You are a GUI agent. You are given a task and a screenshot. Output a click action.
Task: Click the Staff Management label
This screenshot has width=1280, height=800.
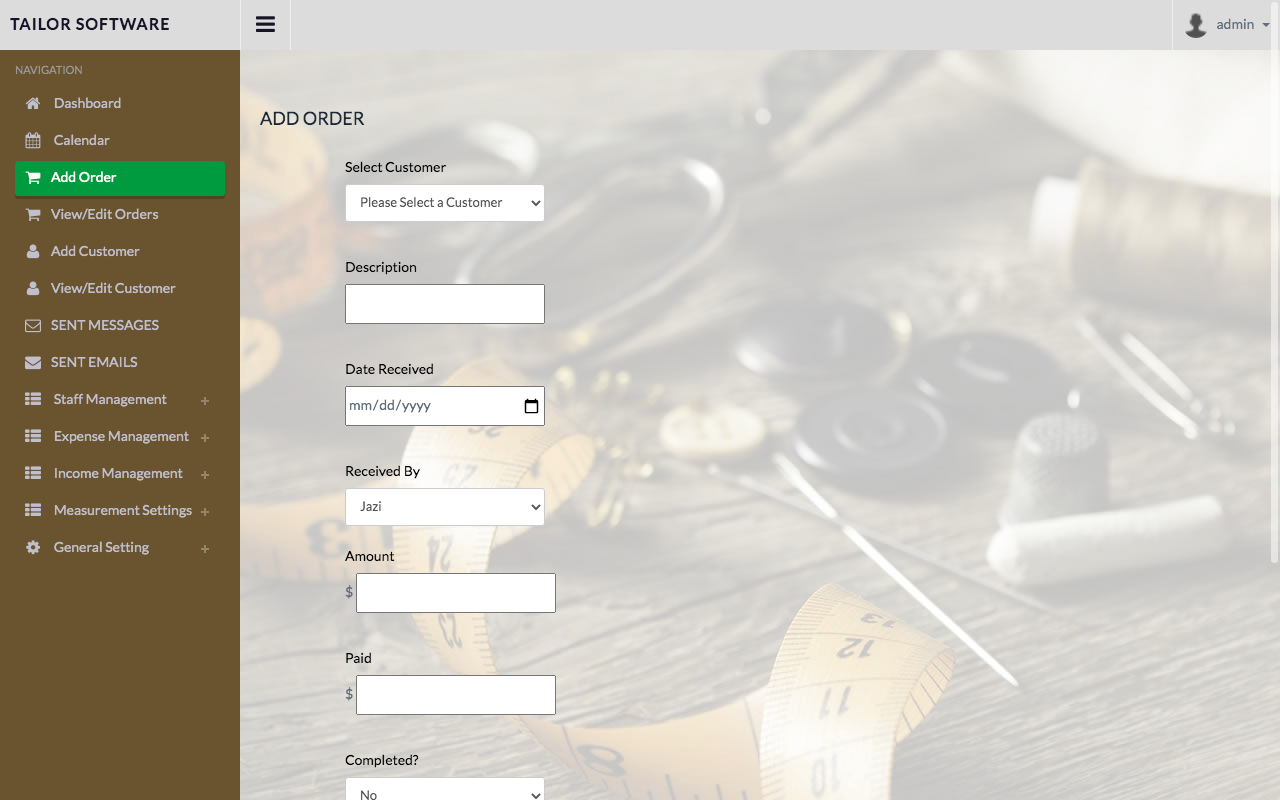110,399
